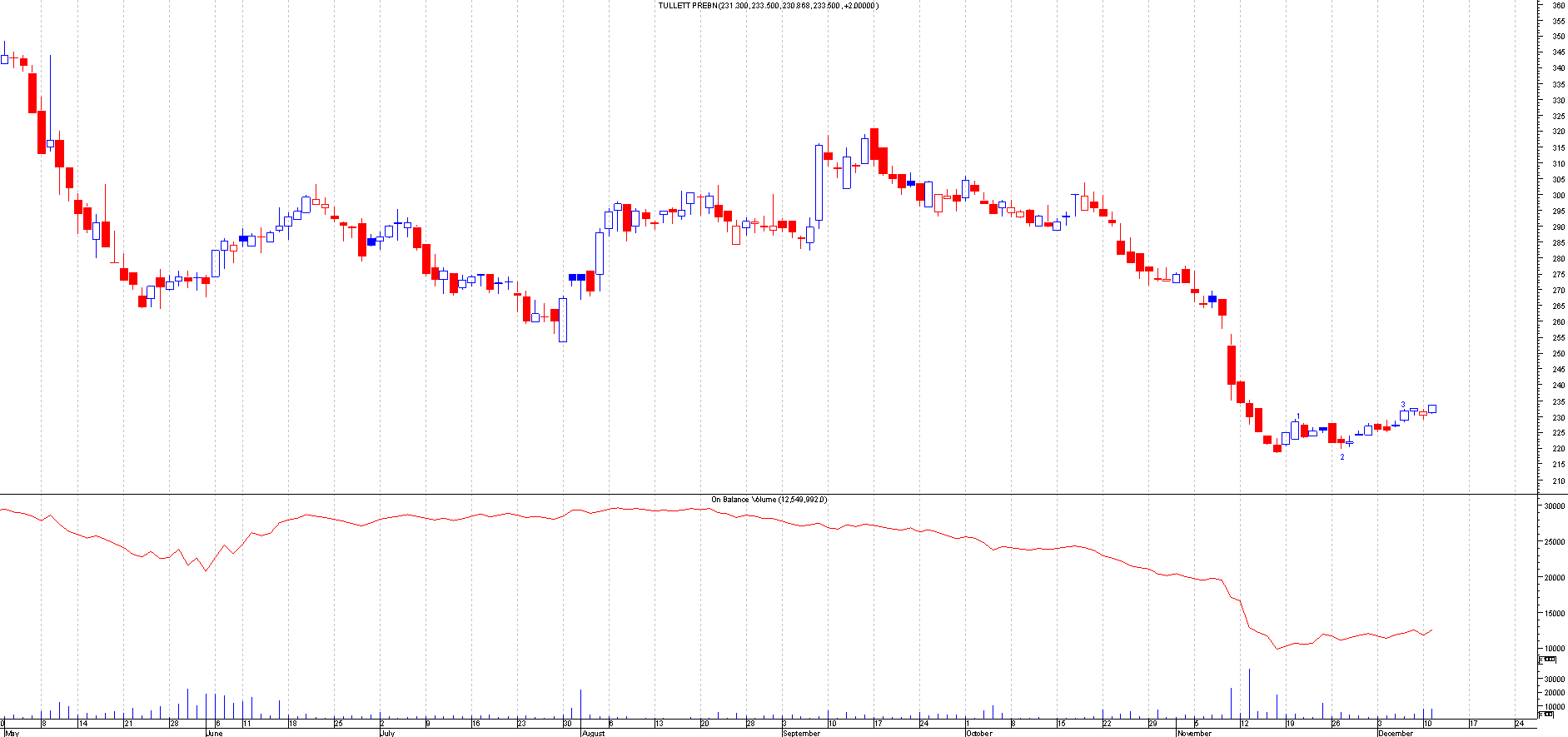The image size is (1568, 737).
Task: Select the September month label
Action: tap(802, 734)
